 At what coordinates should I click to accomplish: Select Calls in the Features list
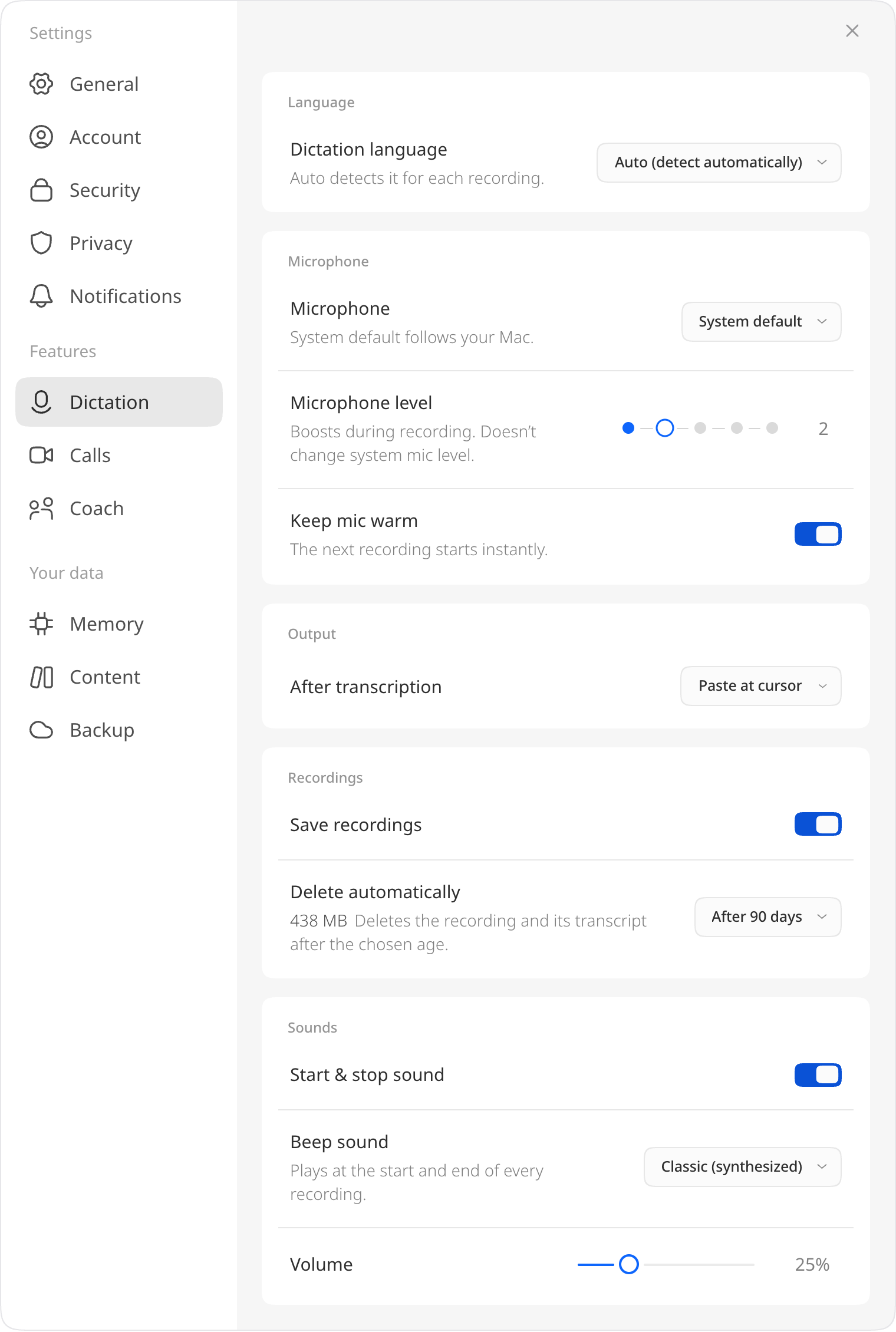click(119, 456)
